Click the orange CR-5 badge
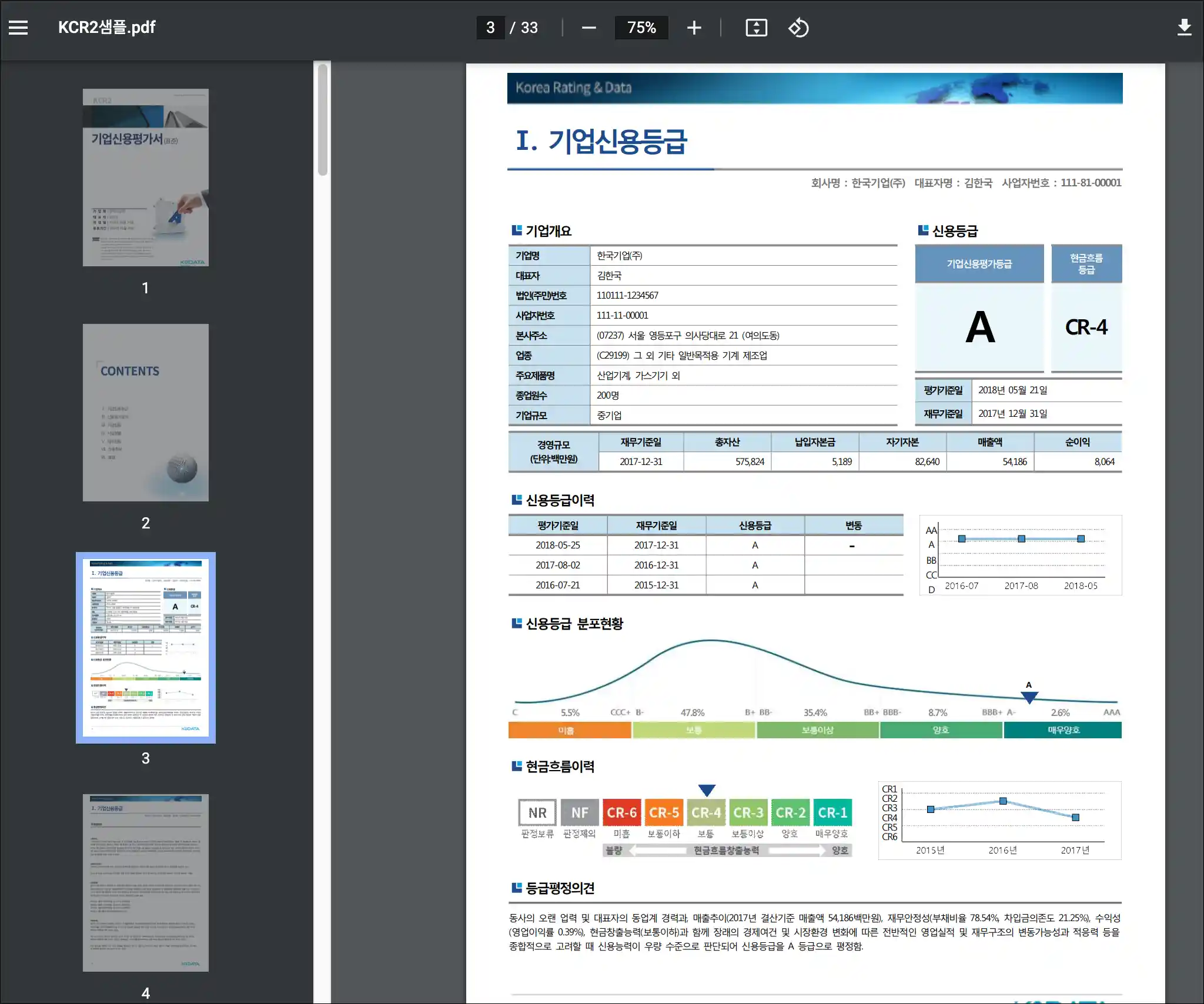This screenshot has height=1004, width=1204. pos(664,813)
